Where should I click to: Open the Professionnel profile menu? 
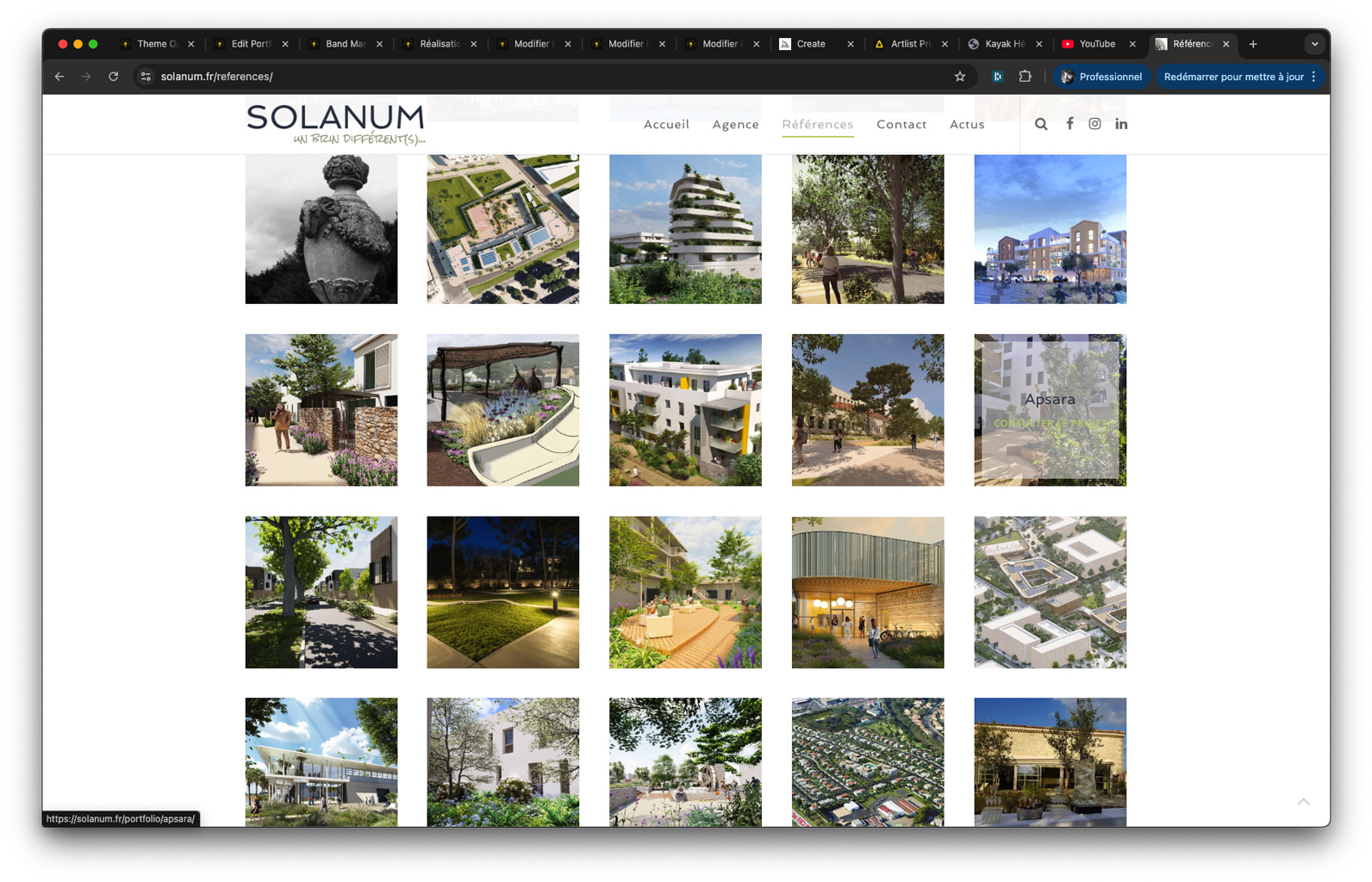pos(1101,77)
